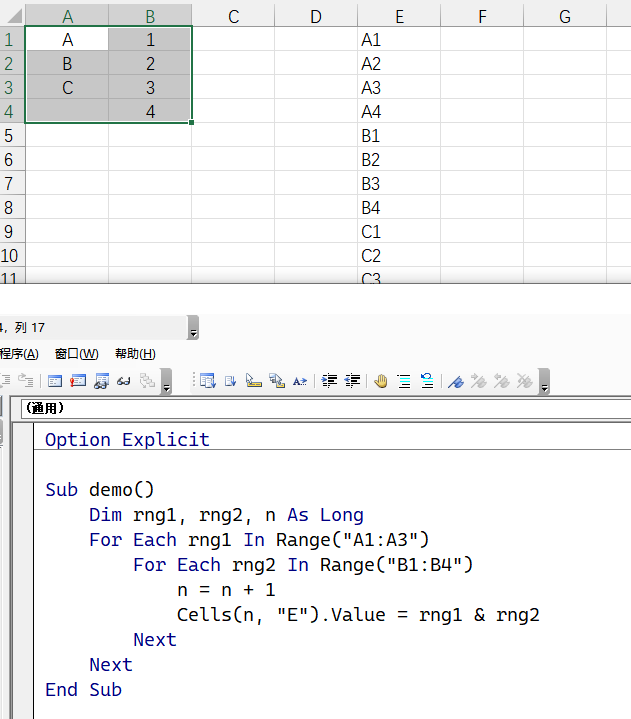Click cell B4 containing 4
Viewport: 631px width, 719px height.
pos(150,111)
